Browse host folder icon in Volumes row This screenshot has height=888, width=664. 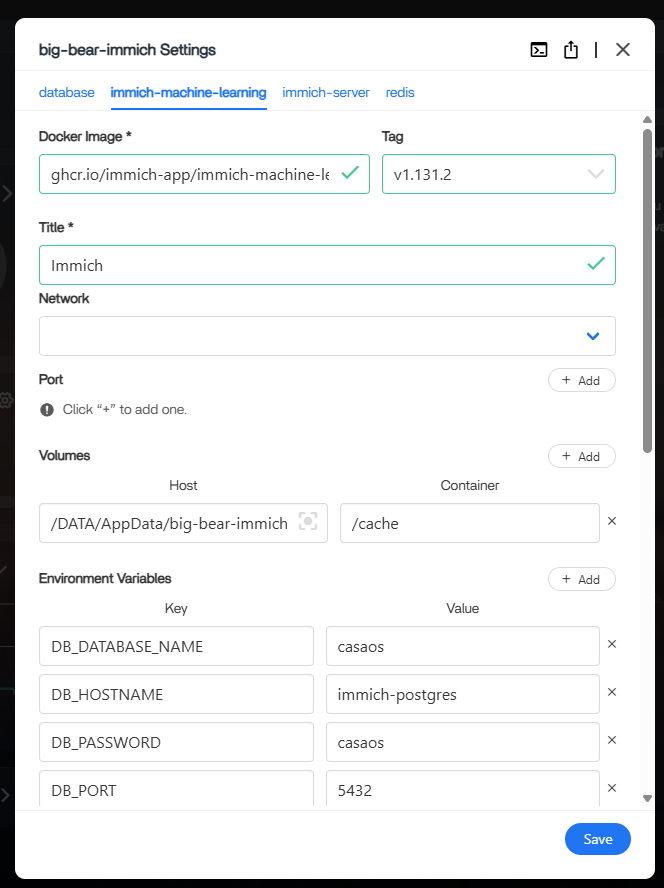click(x=308, y=521)
